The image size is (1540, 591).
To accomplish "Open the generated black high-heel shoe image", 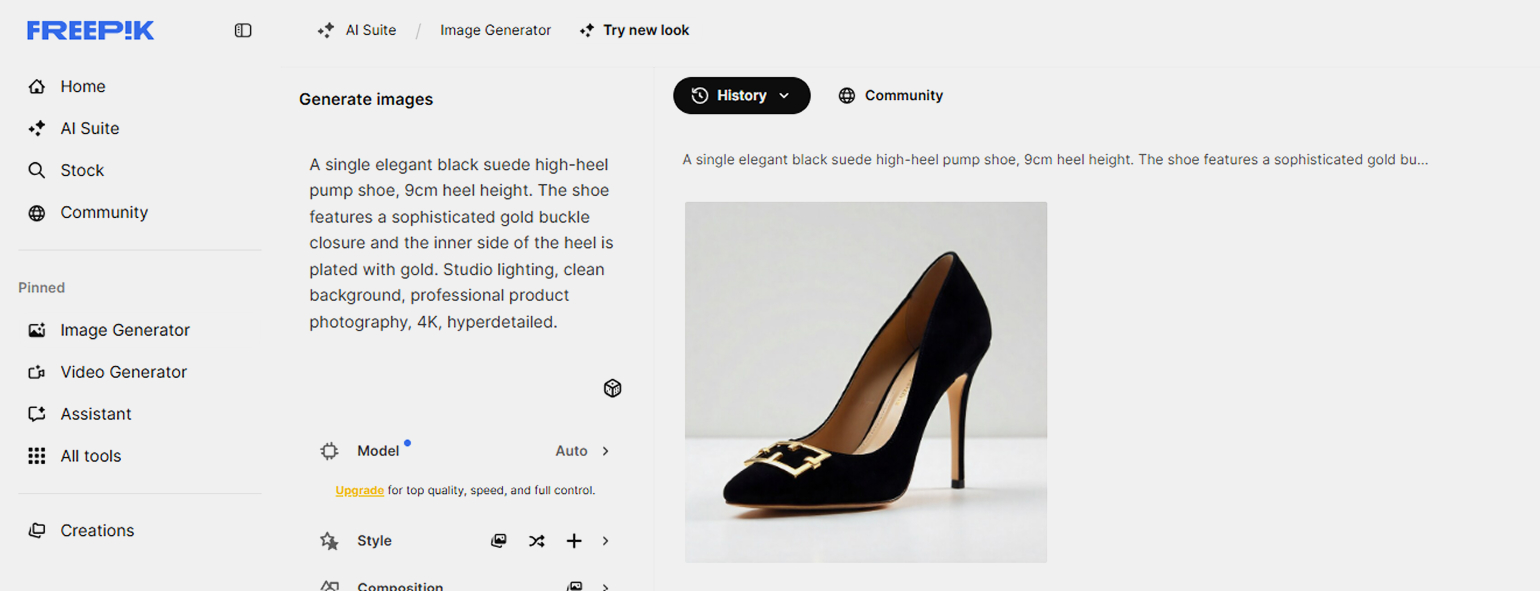I will [x=865, y=382].
